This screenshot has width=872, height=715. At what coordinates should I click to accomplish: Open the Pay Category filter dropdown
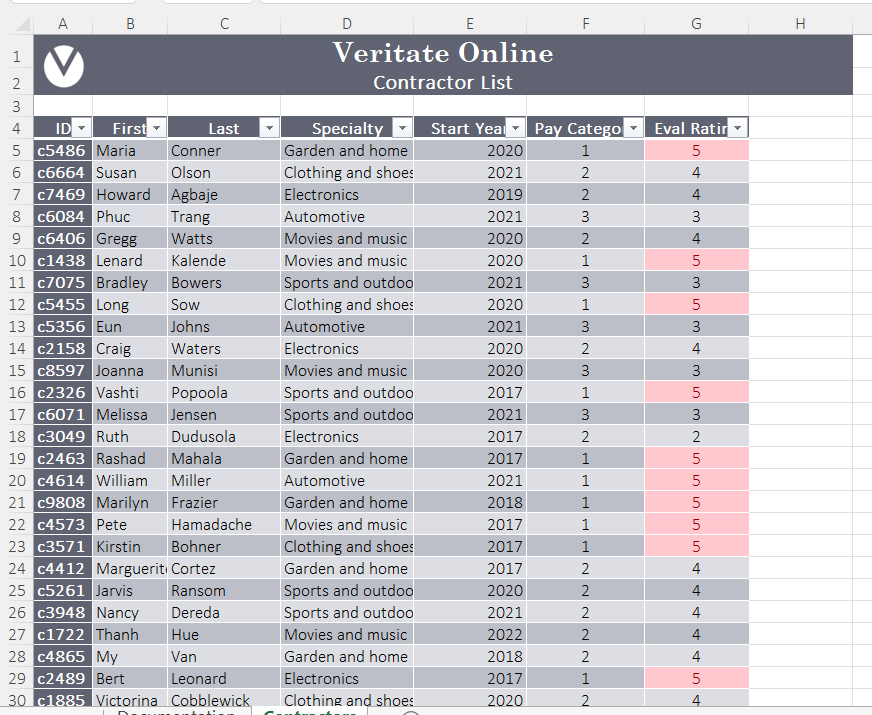pyautogui.click(x=633, y=128)
